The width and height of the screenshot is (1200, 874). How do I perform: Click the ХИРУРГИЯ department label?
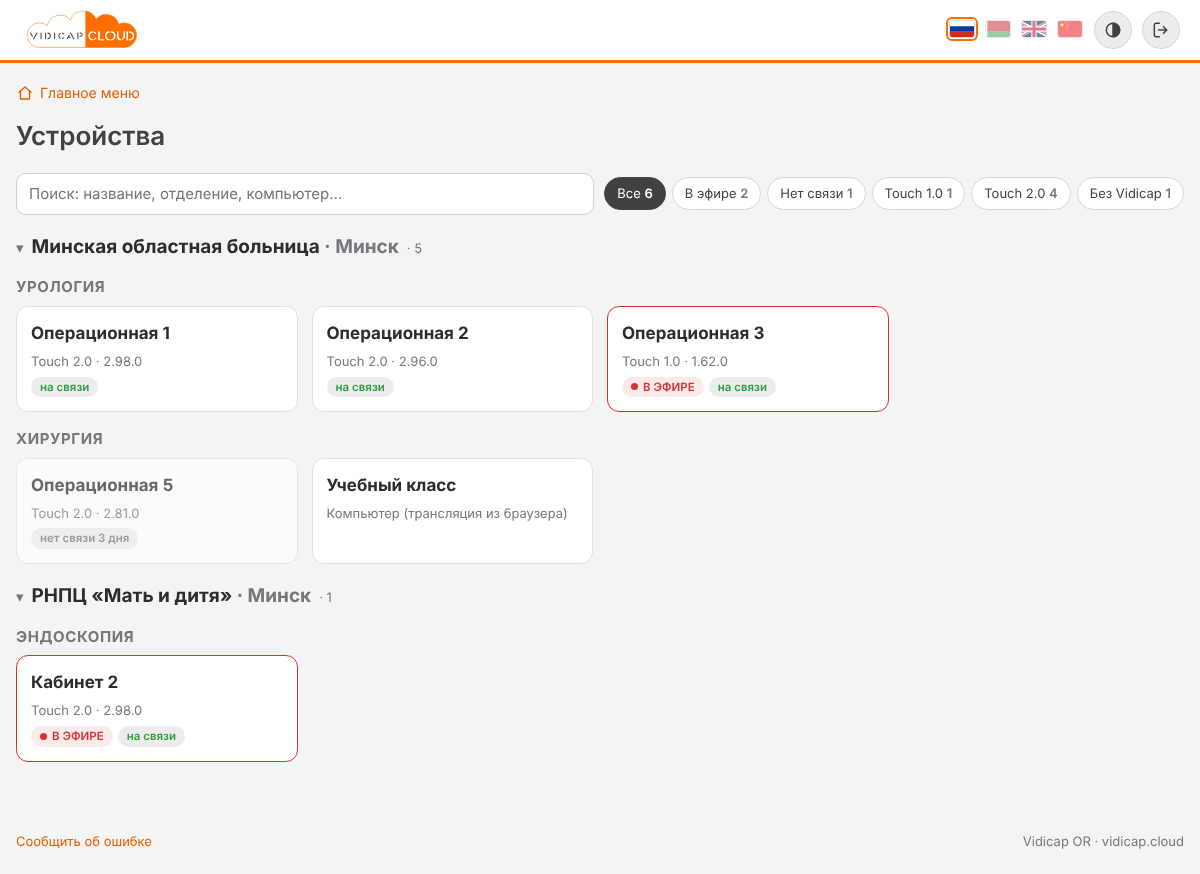coord(60,439)
